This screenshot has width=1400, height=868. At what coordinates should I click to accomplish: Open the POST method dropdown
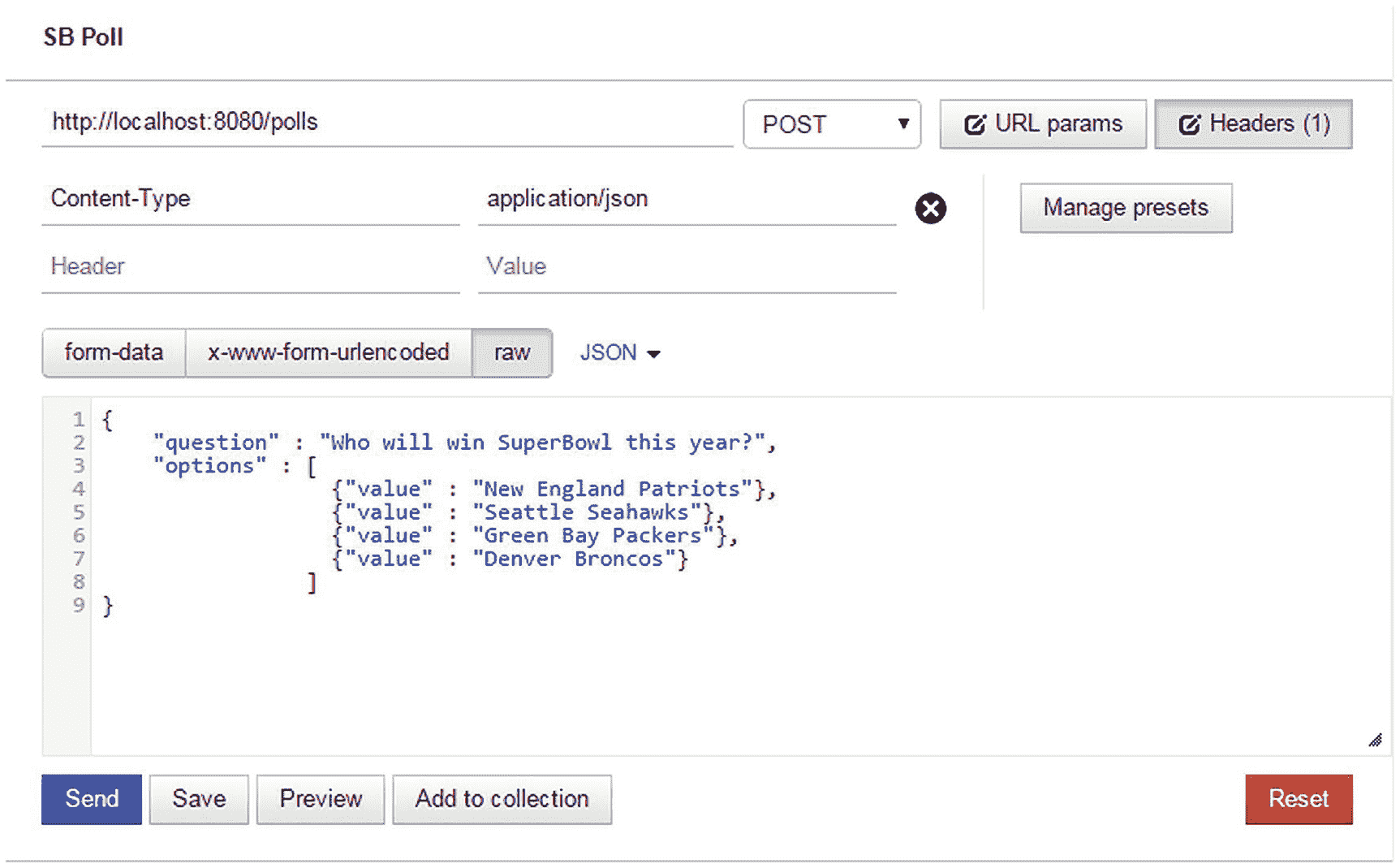click(x=831, y=124)
